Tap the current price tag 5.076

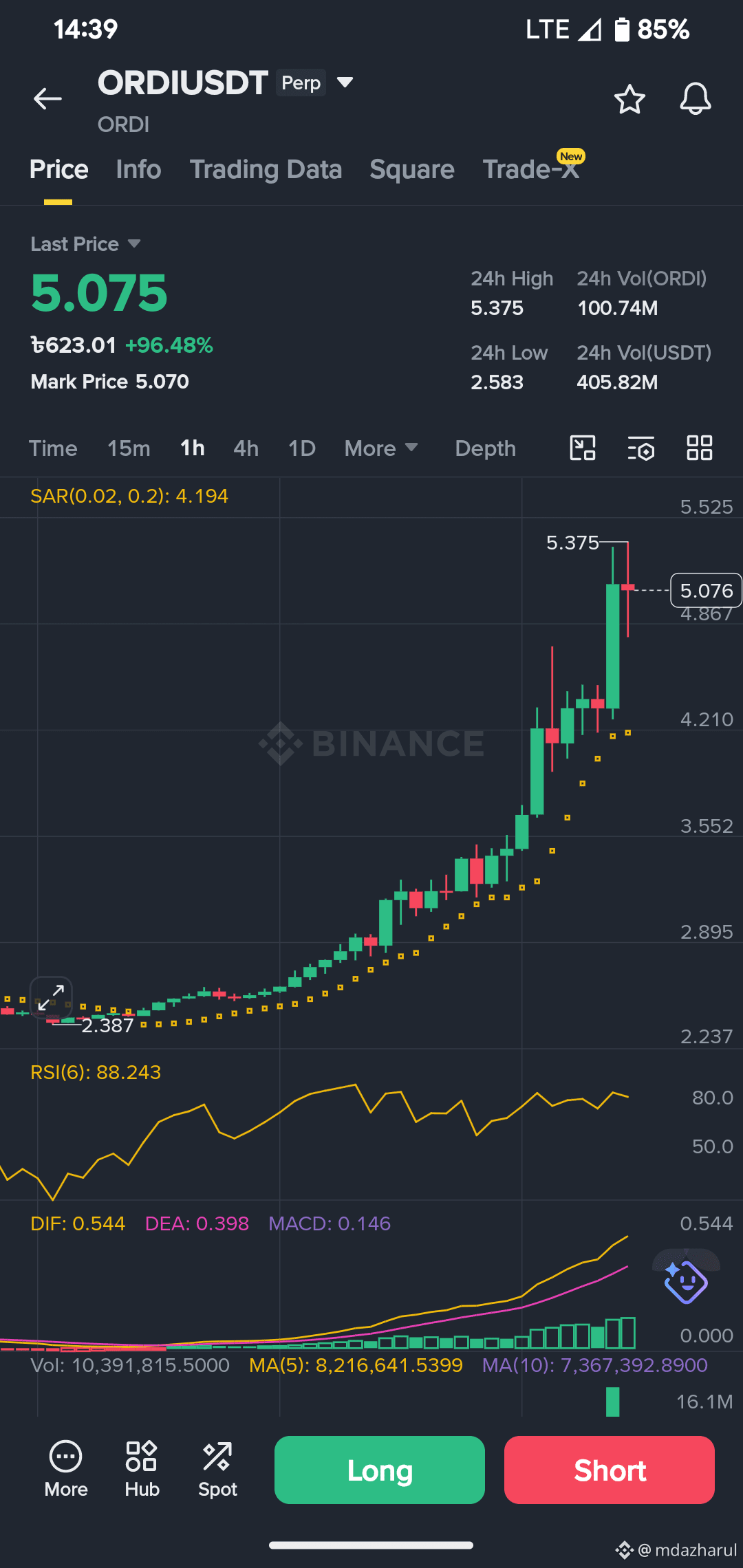point(707,591)
